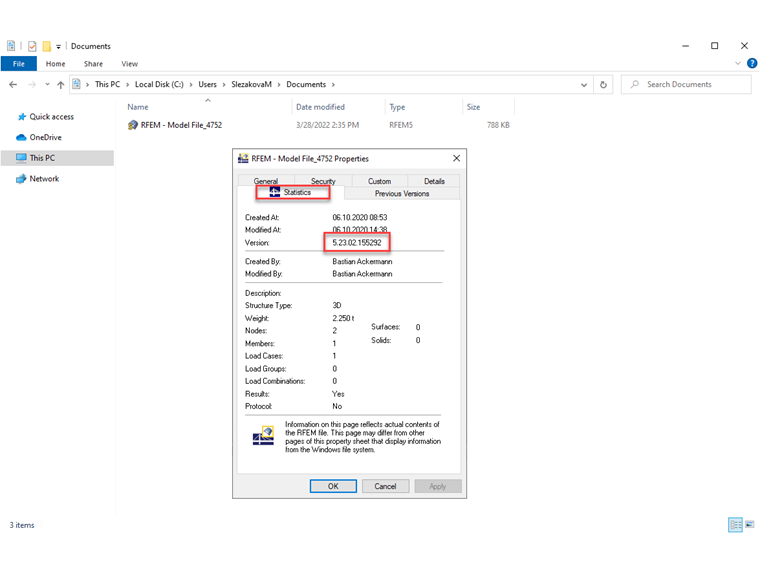This screenshot has height=570, width=760.
Task: Open Explorer help question mark icon
Action: pos(752,63)
